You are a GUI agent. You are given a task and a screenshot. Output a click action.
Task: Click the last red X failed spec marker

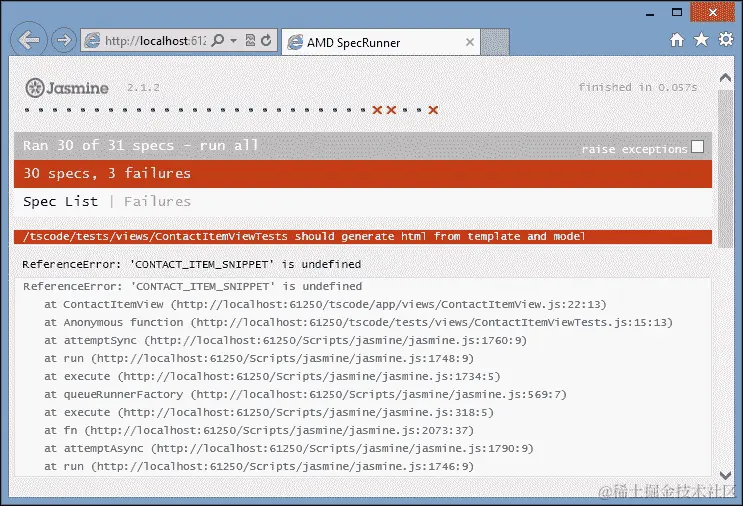[433, 110]
